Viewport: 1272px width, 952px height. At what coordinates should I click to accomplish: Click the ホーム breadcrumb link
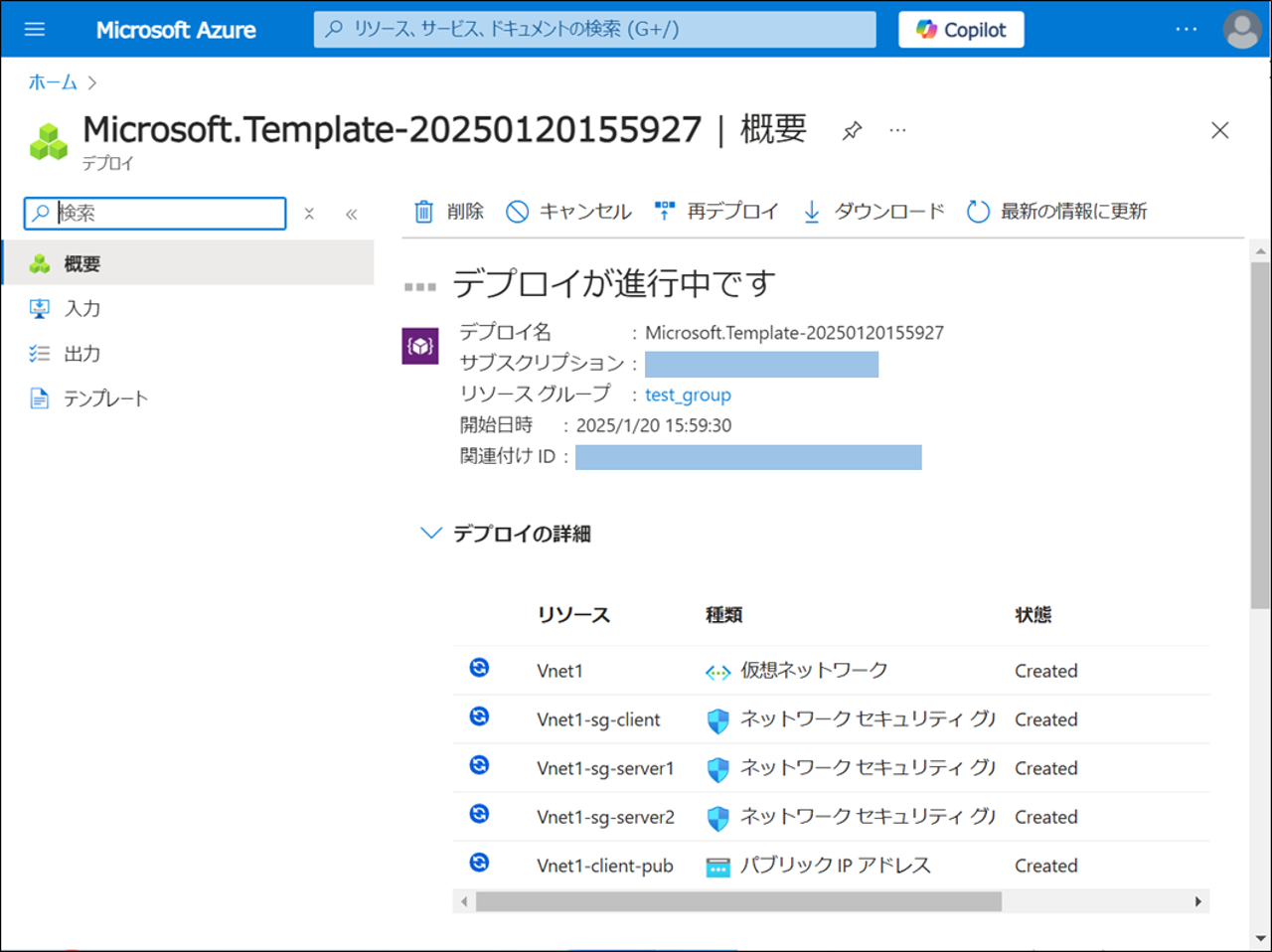click(53, 82)
